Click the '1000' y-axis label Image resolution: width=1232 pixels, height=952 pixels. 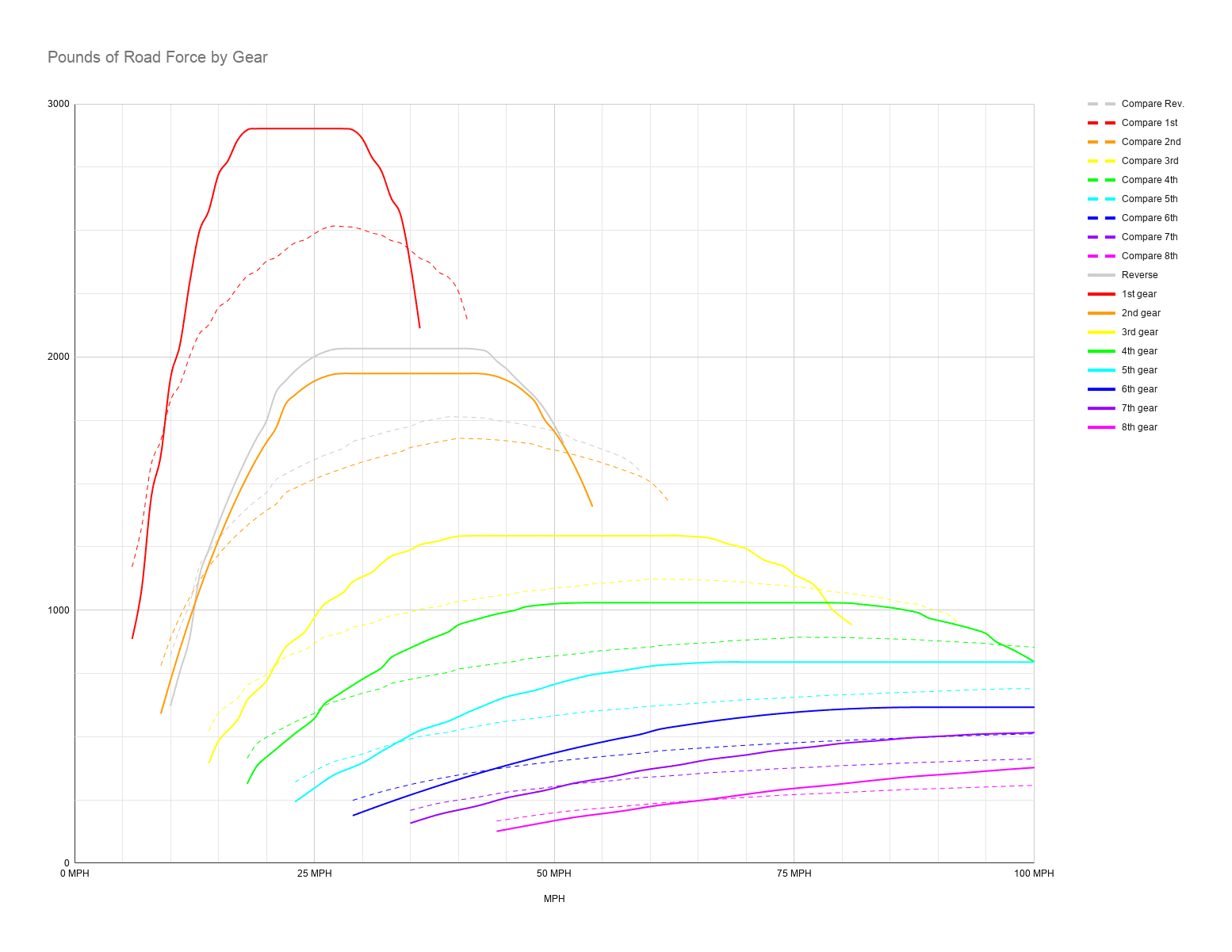click(x=59, y=610)
